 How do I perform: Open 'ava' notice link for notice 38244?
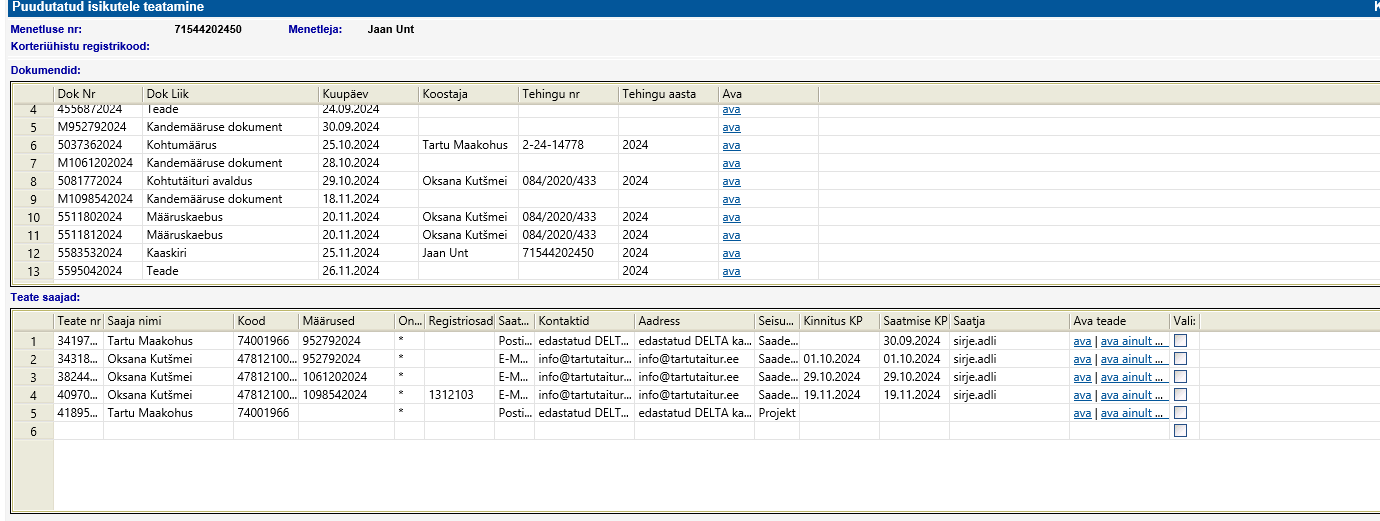click(x=1082, y=377)
